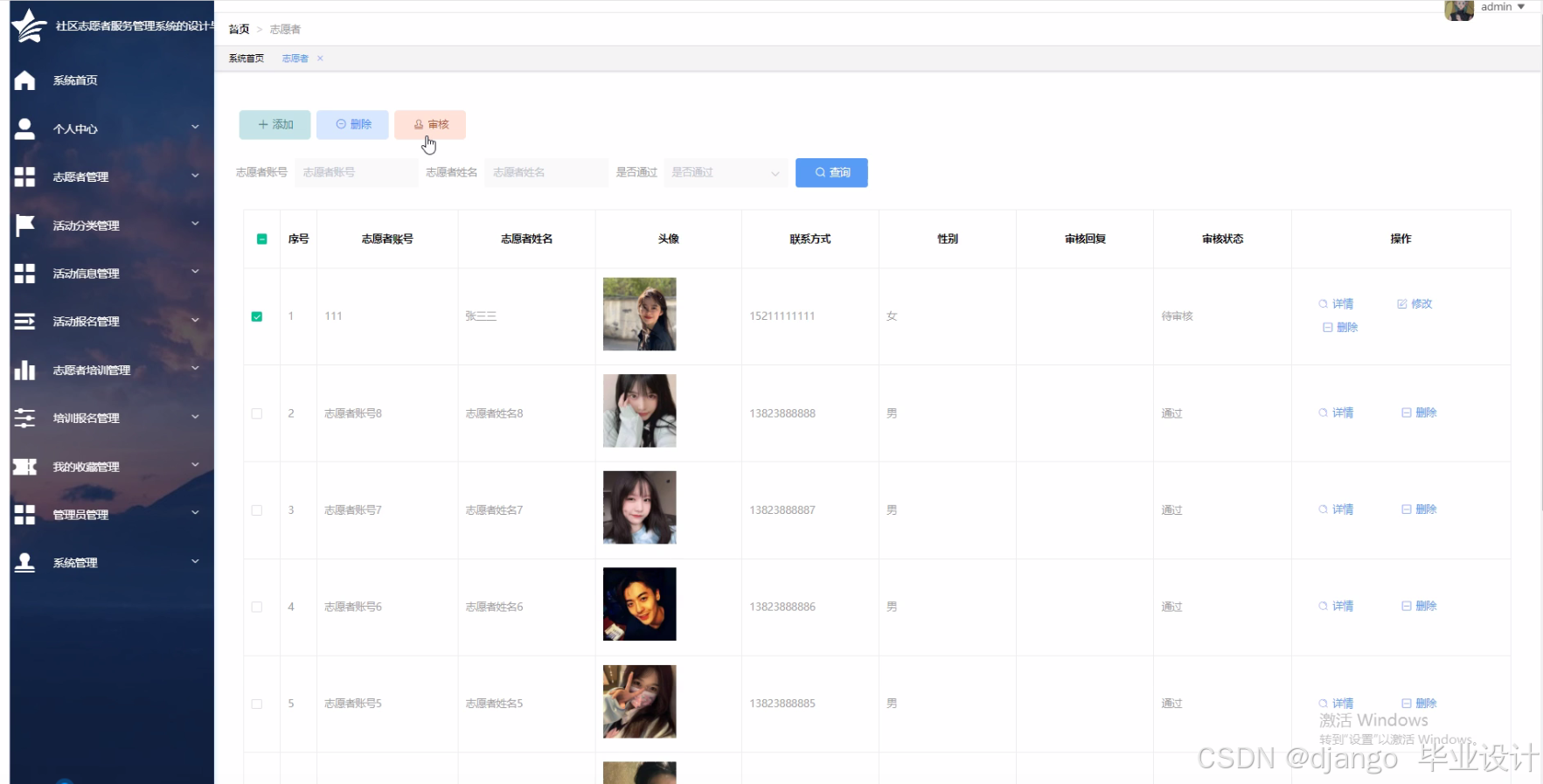Click phone number 15211111111
This screenshot has height=784, width=1543.
point(782,316)
